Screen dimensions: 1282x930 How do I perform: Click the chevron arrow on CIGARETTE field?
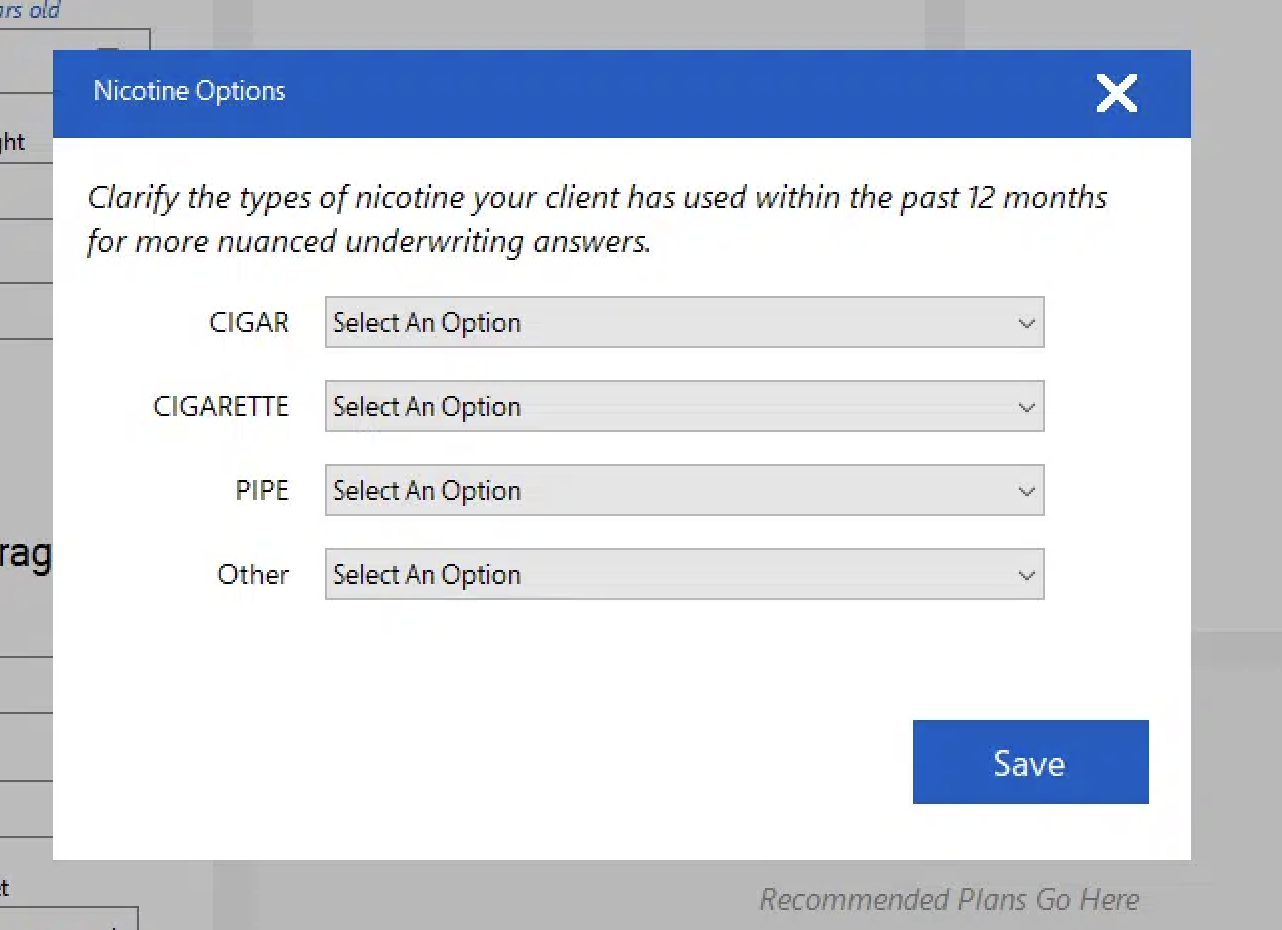(1025, 407)
